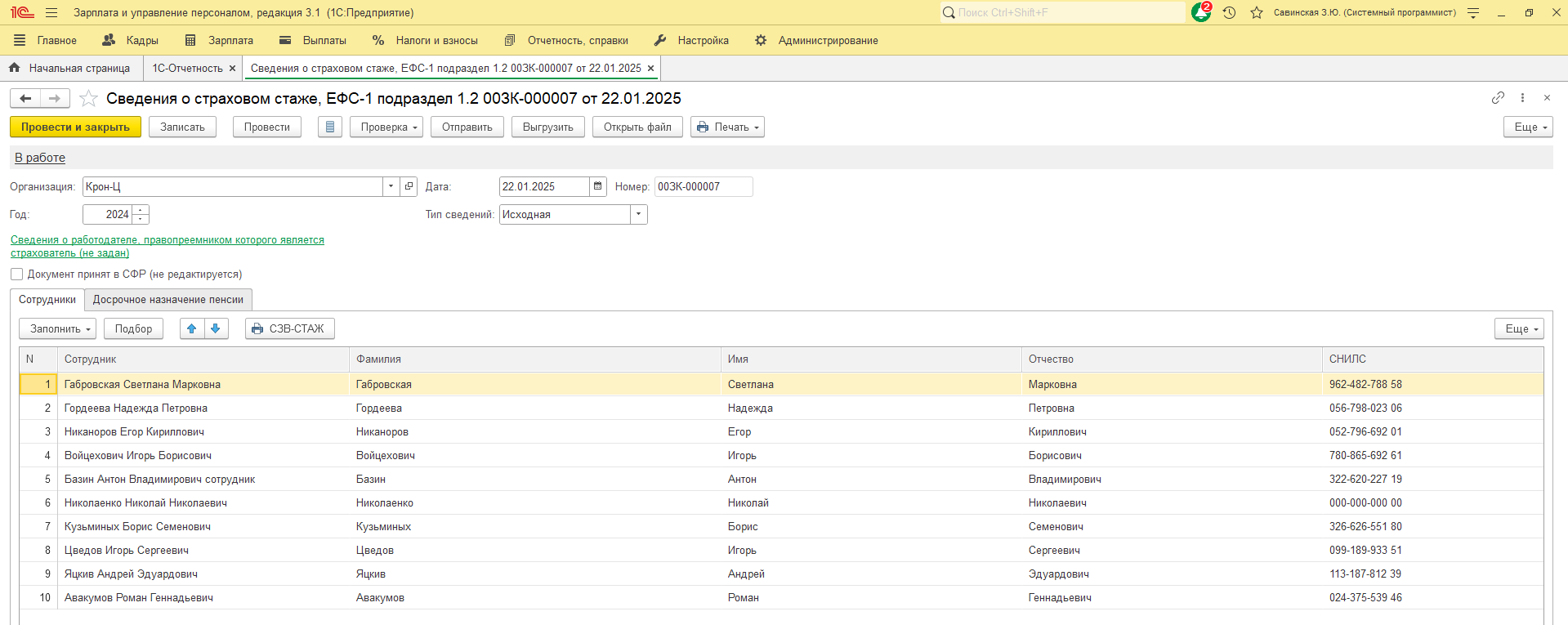The height and width of the screenshot is (625, 1568).
Task: Click the 'Номер' input field
Action: click(x=703, y=187)
